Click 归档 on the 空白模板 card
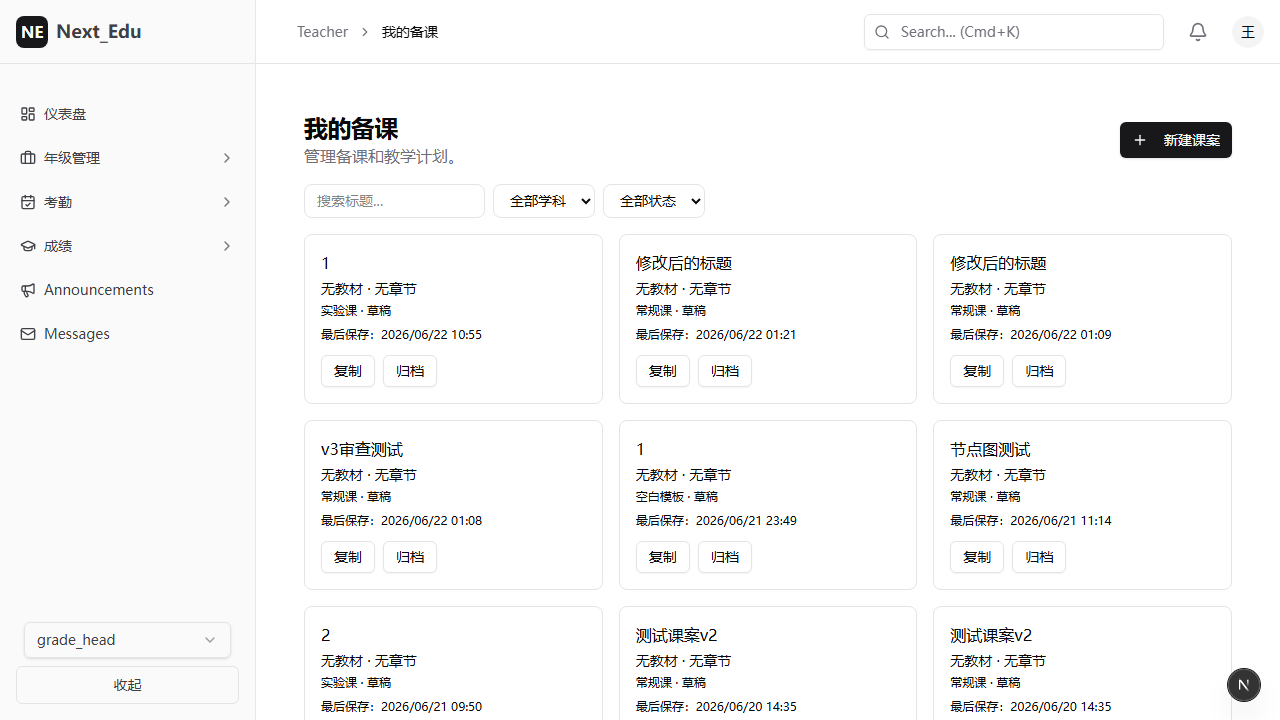 tap(725, 557)
